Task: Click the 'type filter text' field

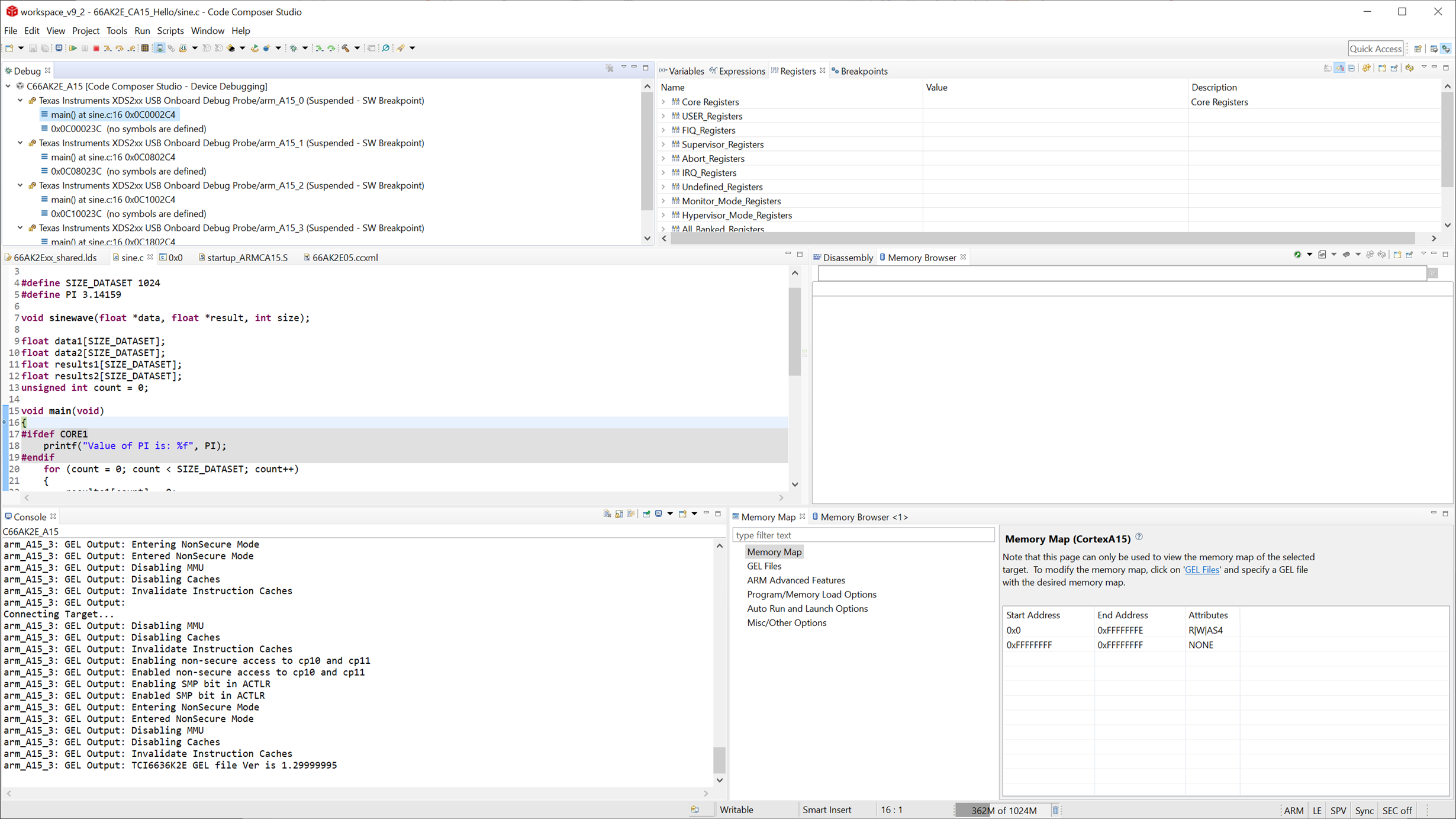Action: pos(864,535)
